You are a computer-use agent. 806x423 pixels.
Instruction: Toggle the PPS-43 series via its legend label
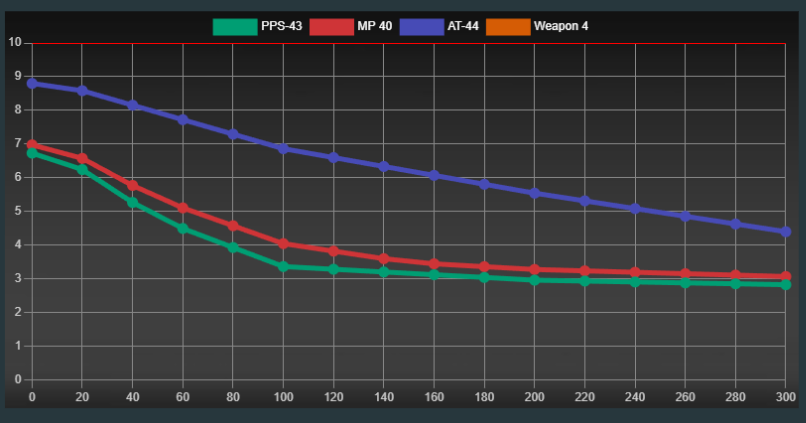281,25
